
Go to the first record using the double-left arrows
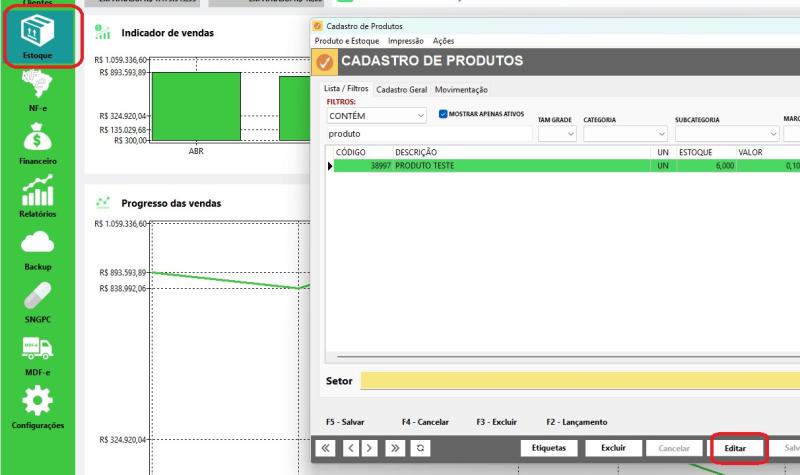pos(326,448)
